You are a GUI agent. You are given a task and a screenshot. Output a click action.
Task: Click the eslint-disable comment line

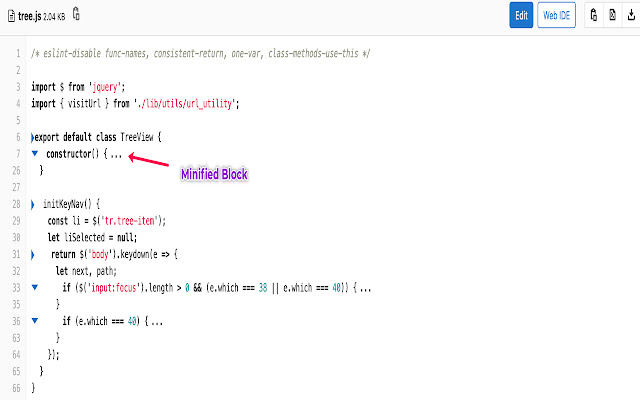click(200, 53)
